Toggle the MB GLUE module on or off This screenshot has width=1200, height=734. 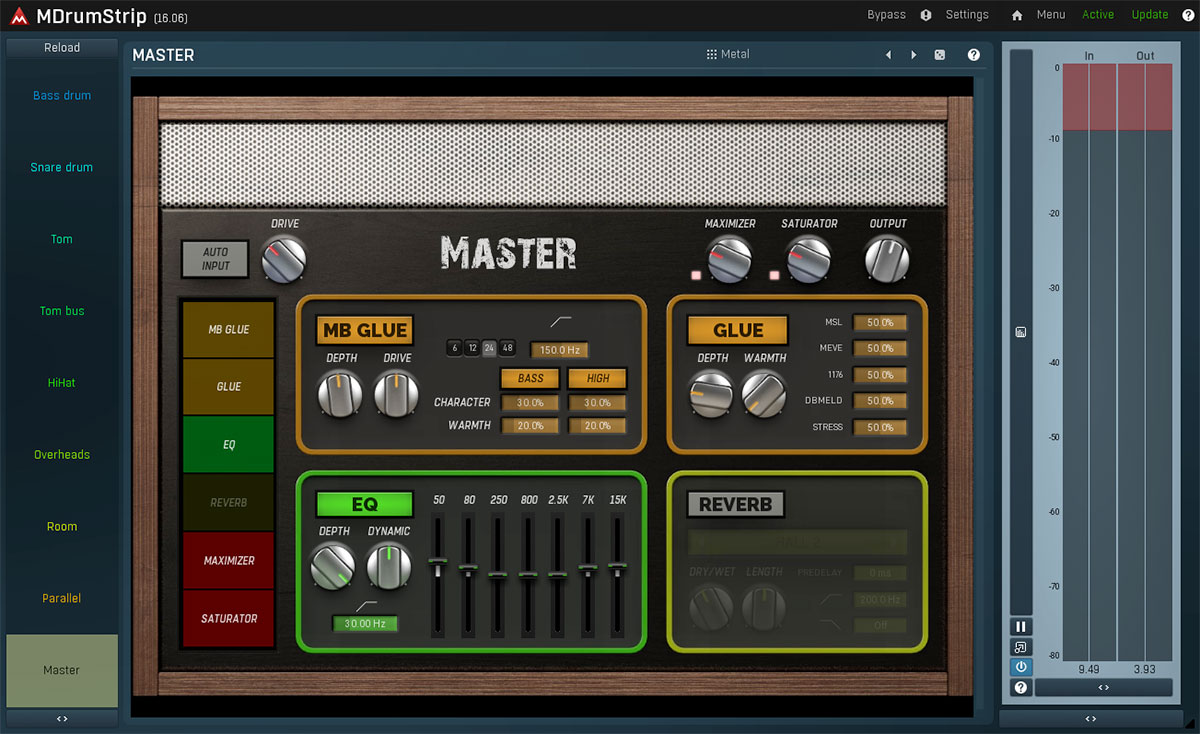[364, 330]
